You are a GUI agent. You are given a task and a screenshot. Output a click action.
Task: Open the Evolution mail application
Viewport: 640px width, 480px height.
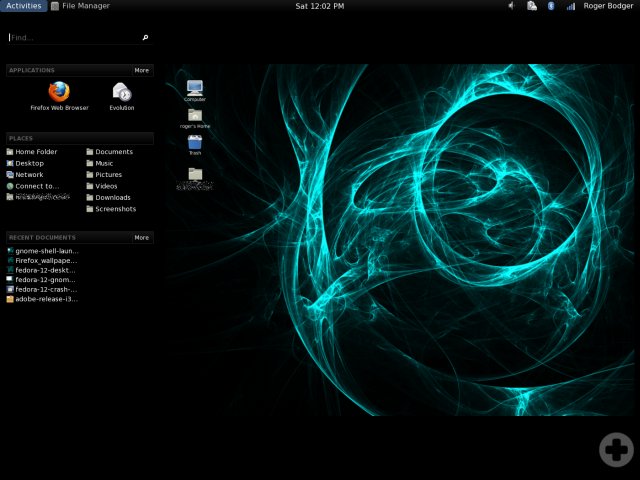coord(121,93)
